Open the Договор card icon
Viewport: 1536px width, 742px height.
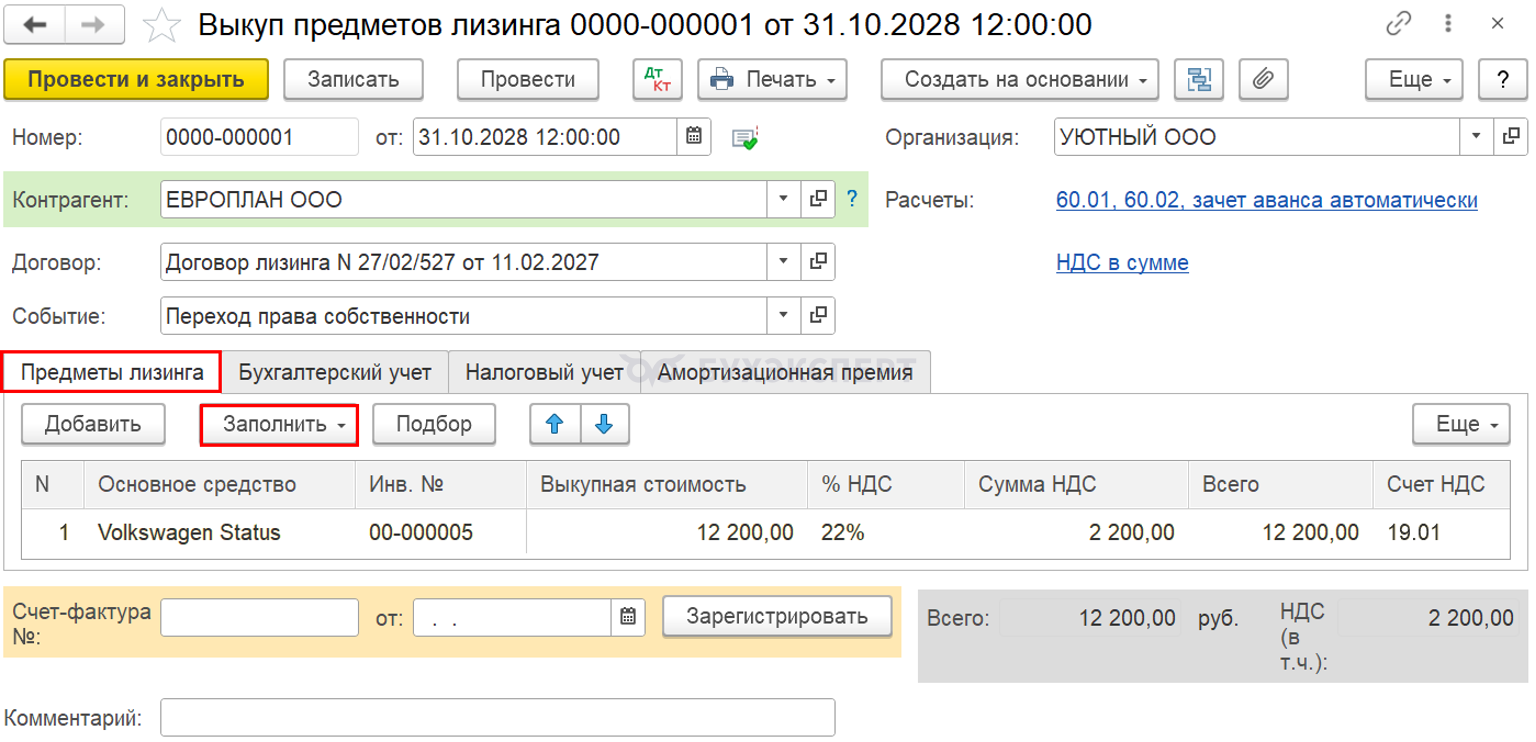[818, 263]
